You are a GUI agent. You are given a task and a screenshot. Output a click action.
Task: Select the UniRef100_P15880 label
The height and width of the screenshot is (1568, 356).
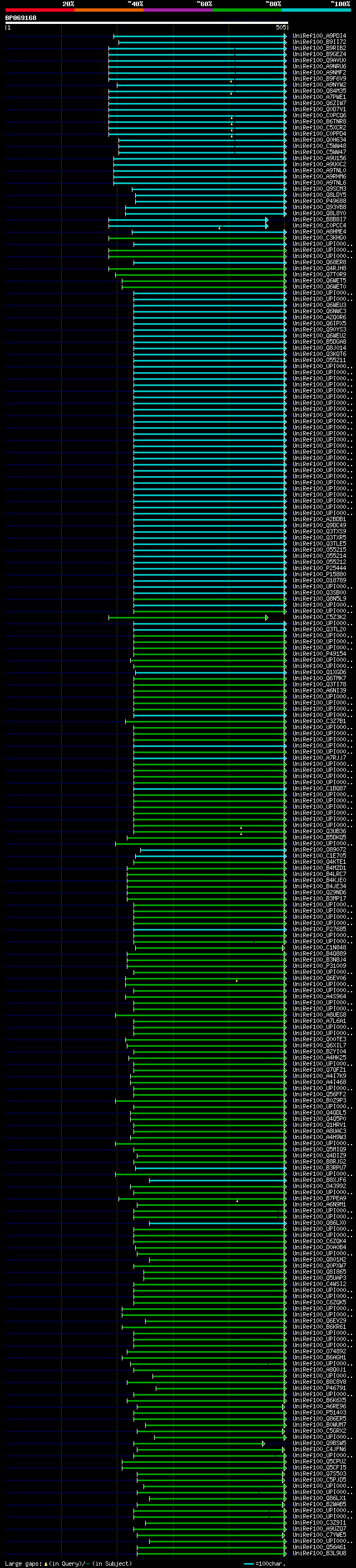point(319,574)
